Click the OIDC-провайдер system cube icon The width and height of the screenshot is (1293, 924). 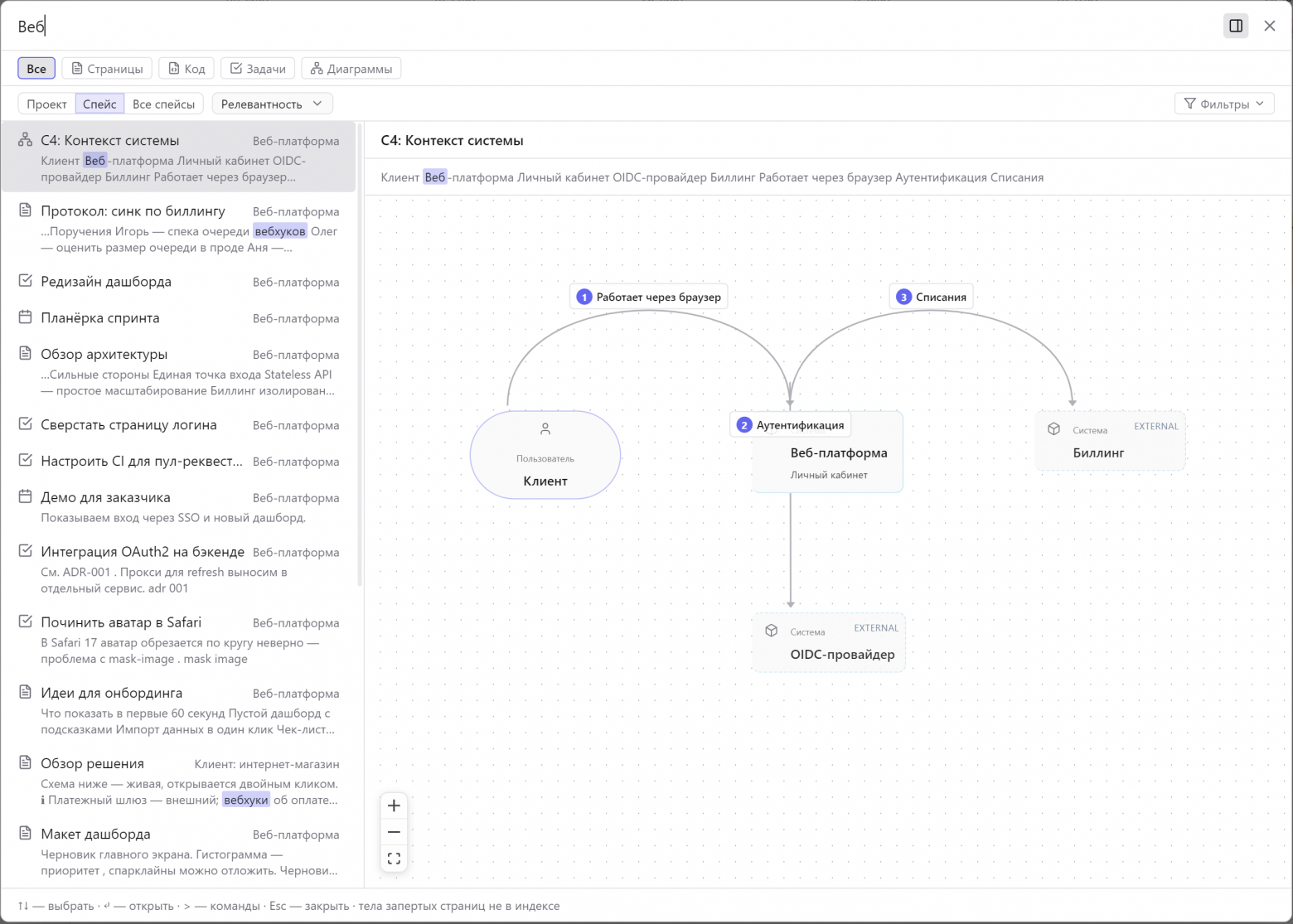click(x=771, y=631)
